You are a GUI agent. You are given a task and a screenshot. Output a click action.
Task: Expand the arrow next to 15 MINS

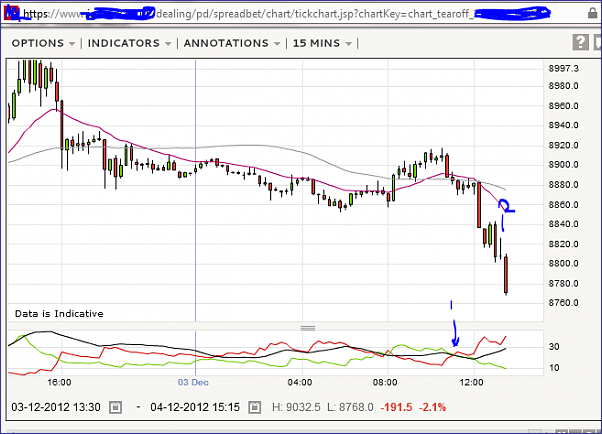pyautogui.click(x=348, y=44)
